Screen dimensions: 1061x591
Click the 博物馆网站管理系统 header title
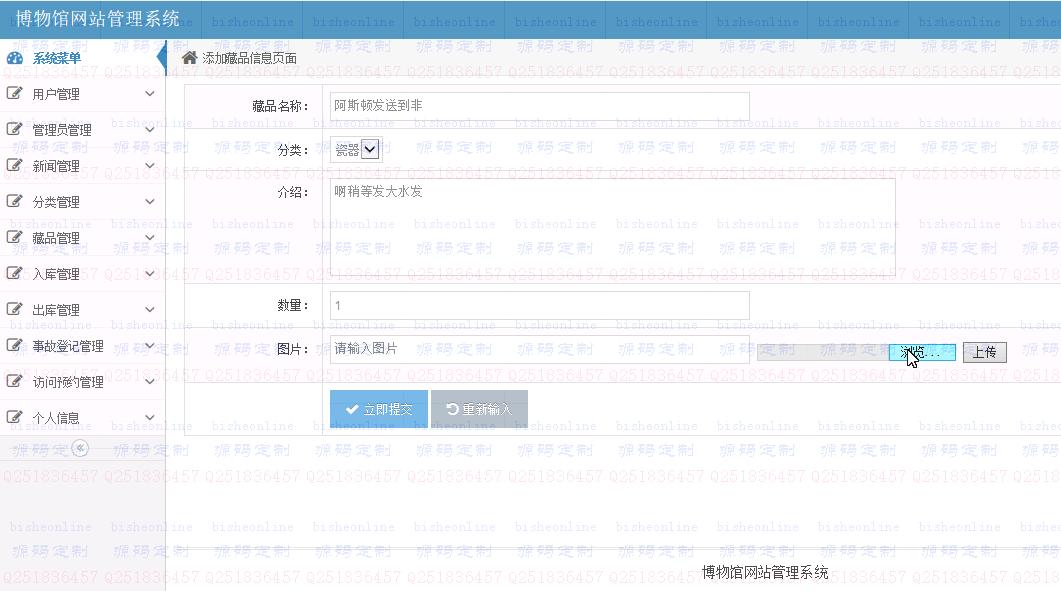(97, 19)
